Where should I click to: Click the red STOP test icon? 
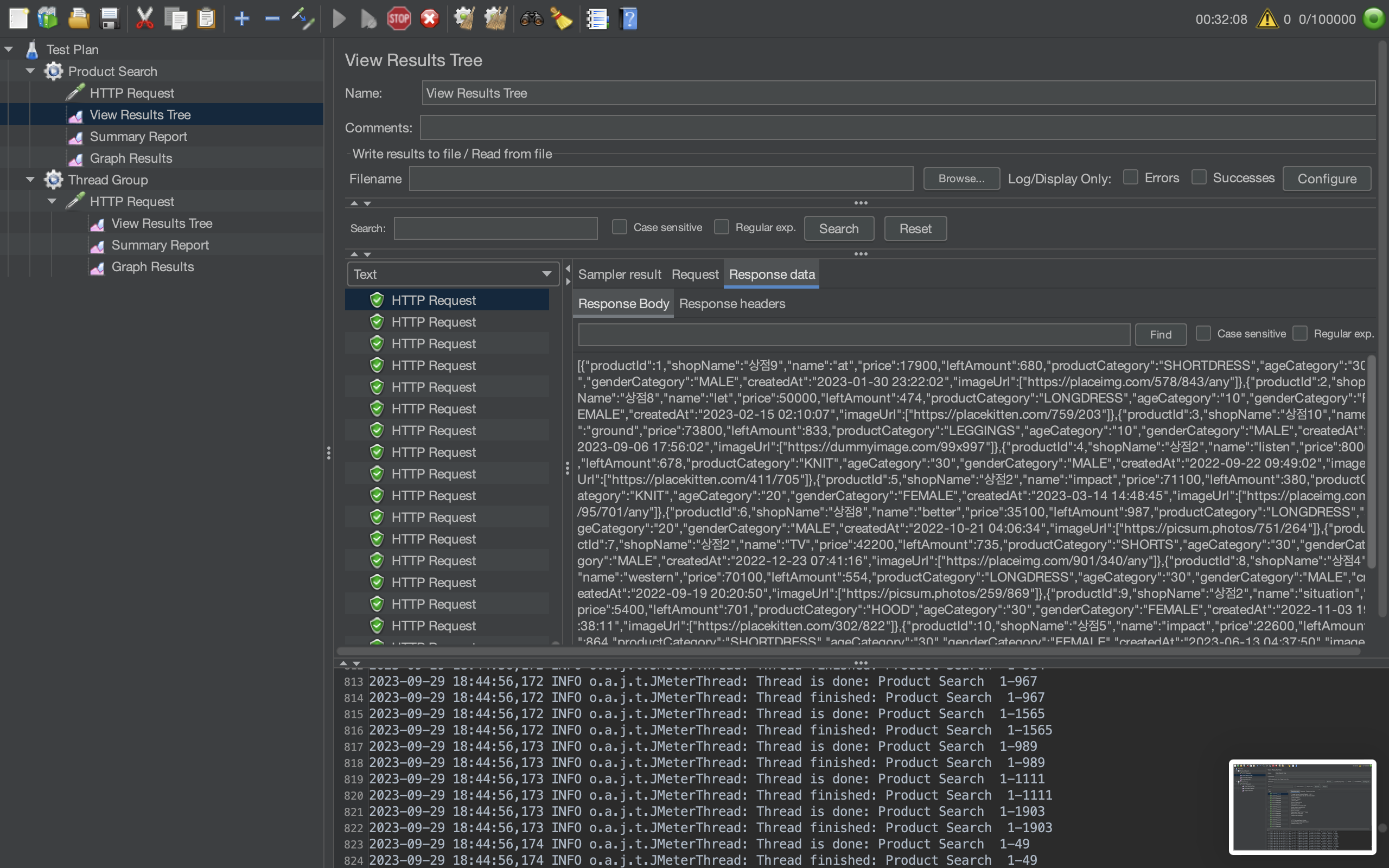[x=399, y=19]
